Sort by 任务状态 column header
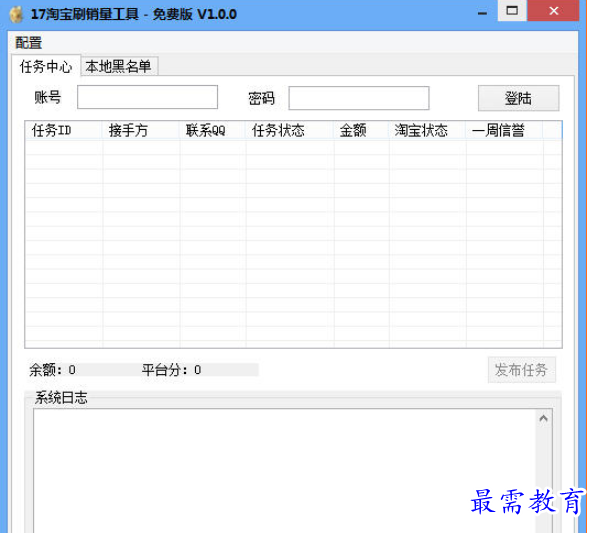The image size is (592, 533). pos(290,131)
